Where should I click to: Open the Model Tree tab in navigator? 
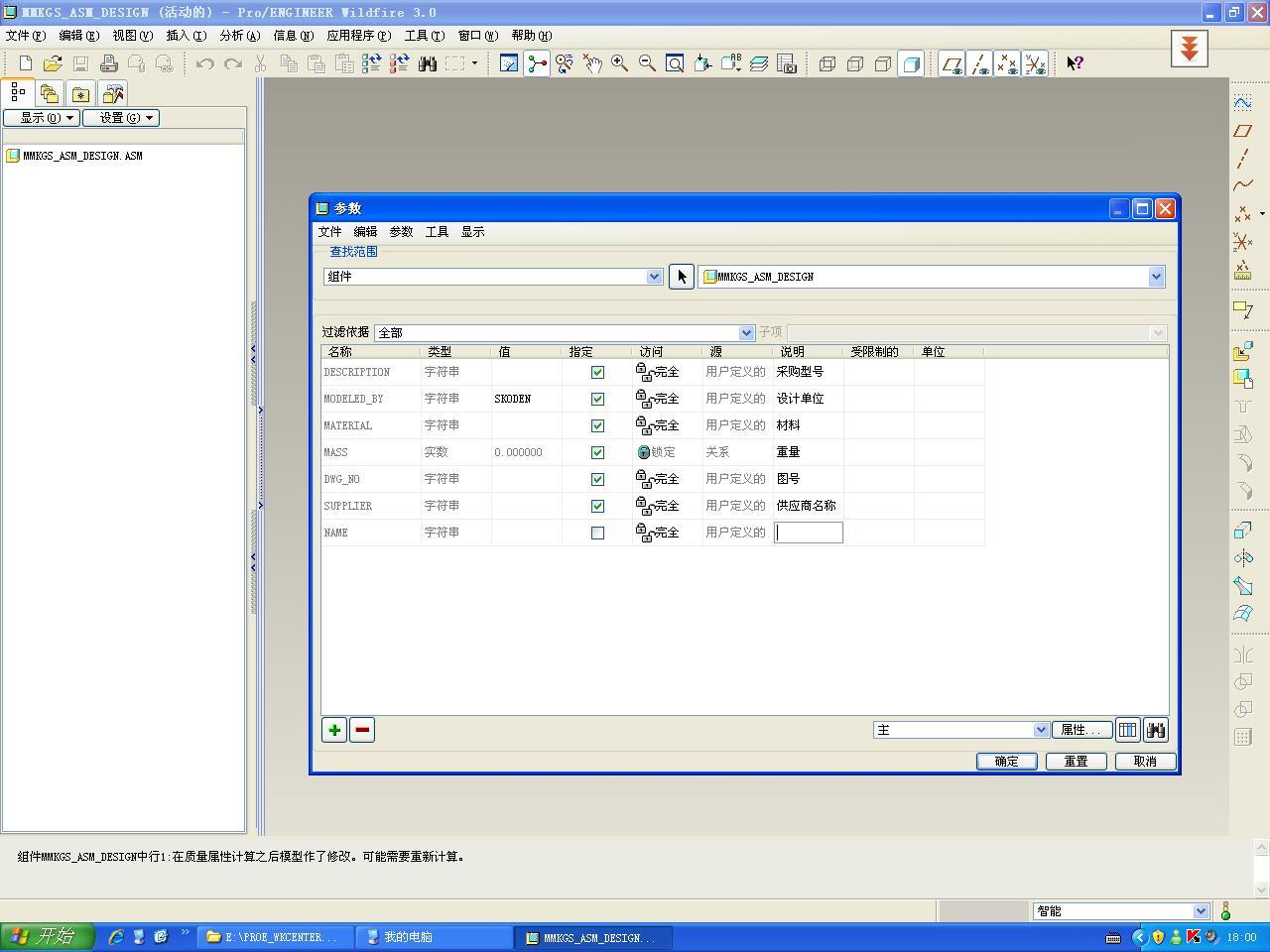(x=18, y=93)
